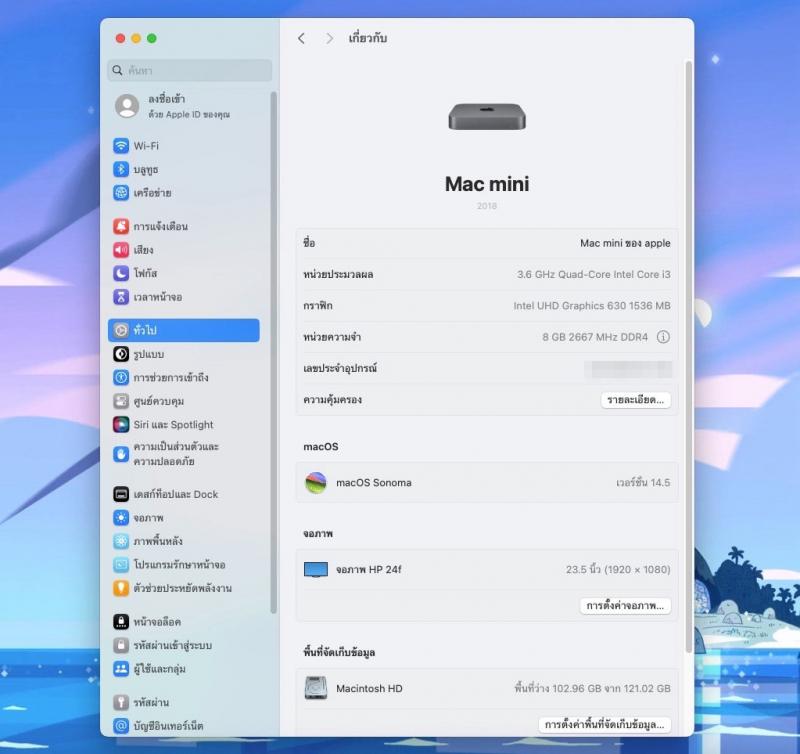Open Energy Saver (ตัวช่วยประหยัดพลังงาน) bulb icon
Viewport: 800px width, 754px height.
pos(121,588)
